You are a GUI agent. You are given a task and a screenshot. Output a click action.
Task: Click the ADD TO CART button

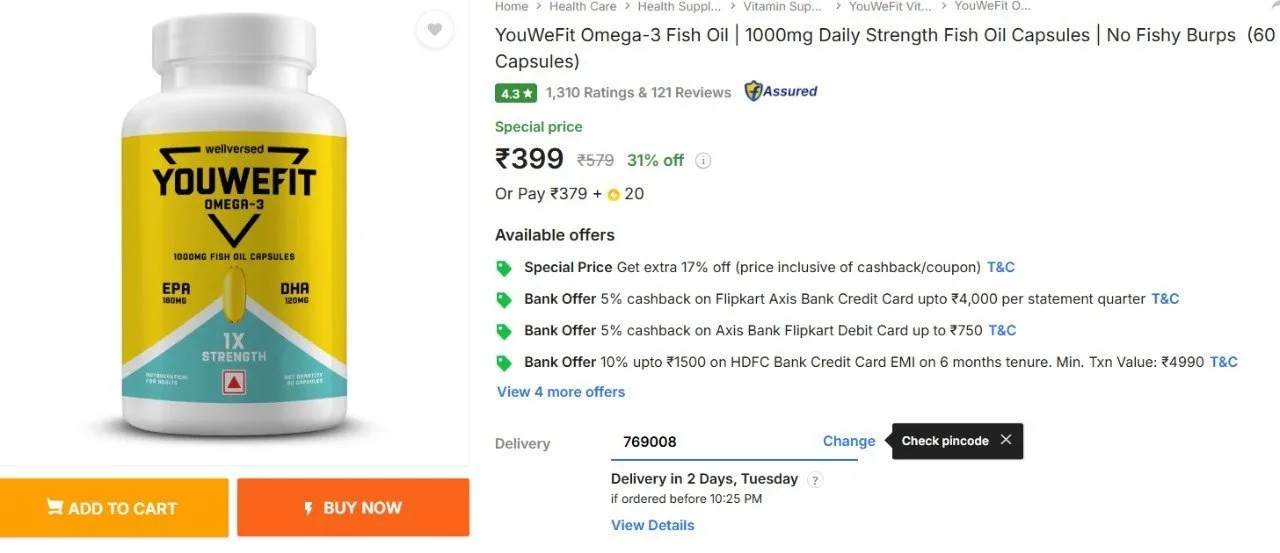(x=114, y=507)
